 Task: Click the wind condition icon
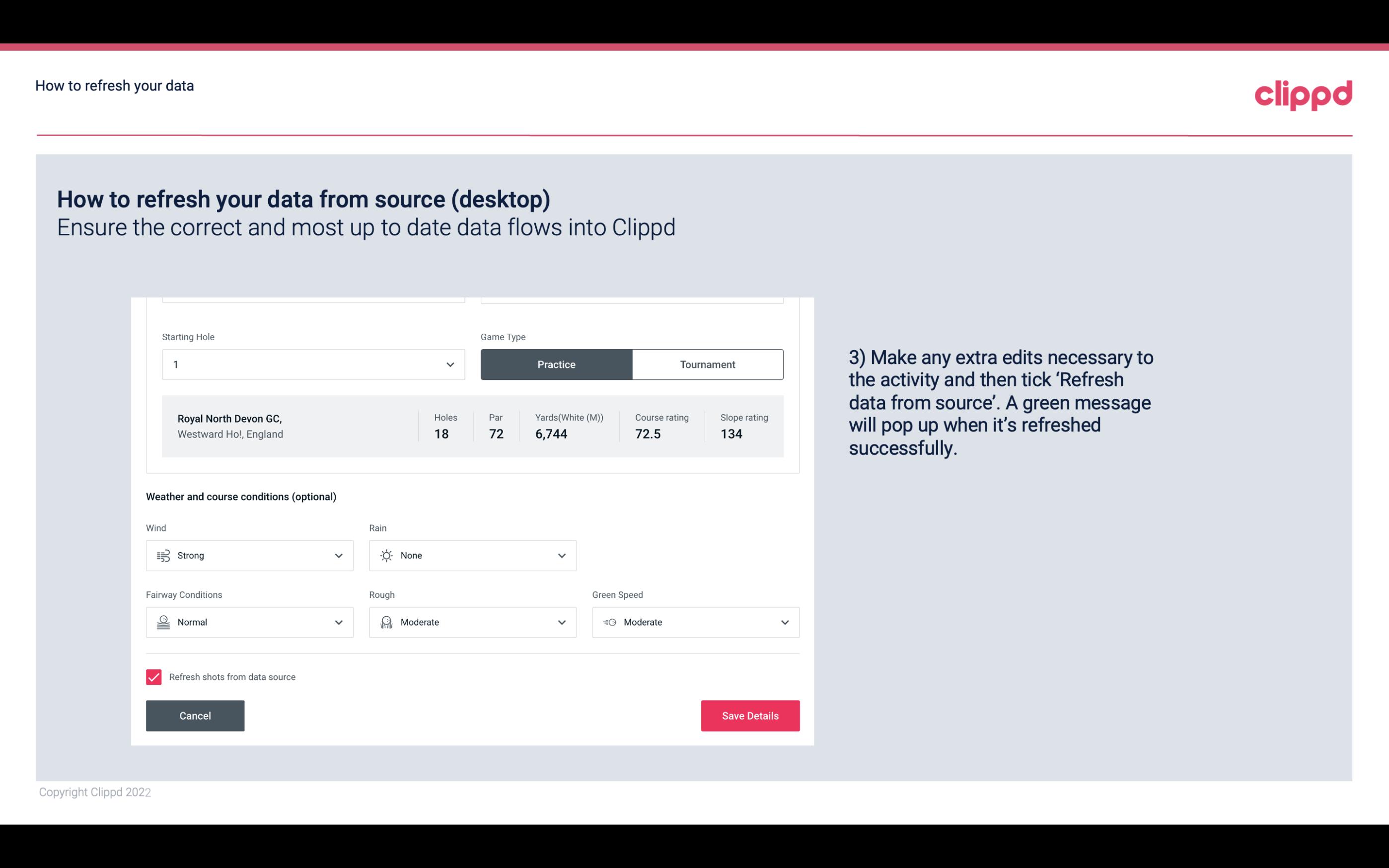point(163,555)
